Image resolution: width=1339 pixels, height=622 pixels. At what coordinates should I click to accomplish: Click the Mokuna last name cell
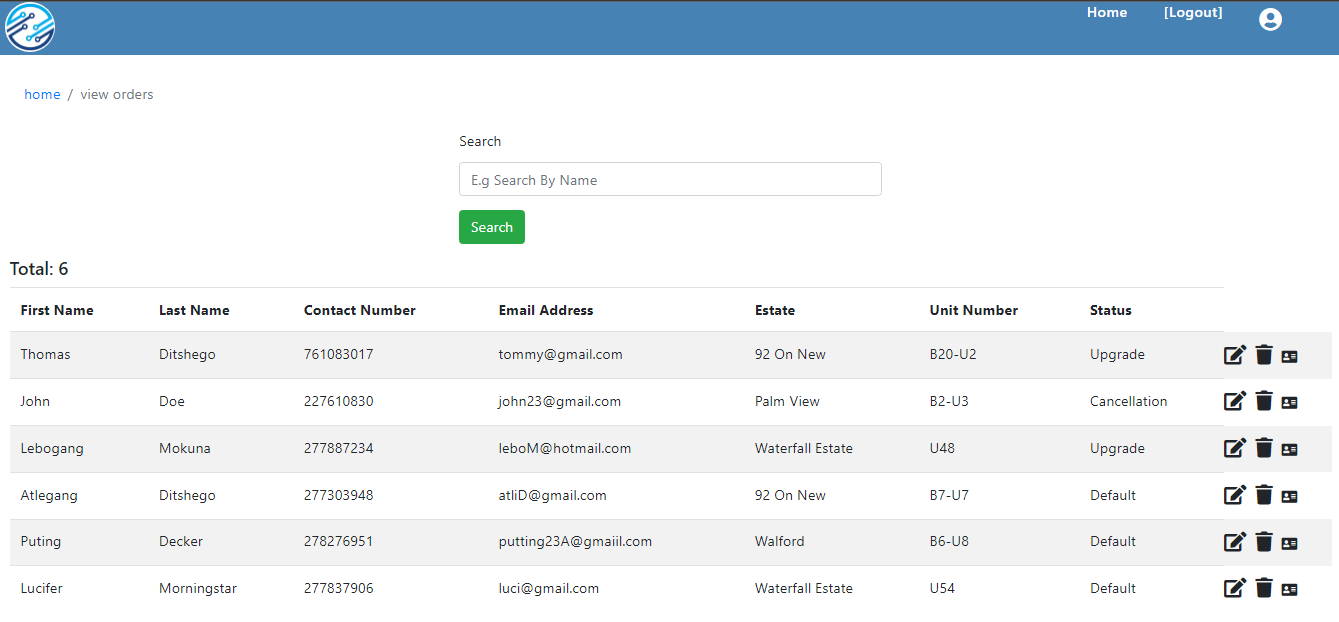pos(185,448)
